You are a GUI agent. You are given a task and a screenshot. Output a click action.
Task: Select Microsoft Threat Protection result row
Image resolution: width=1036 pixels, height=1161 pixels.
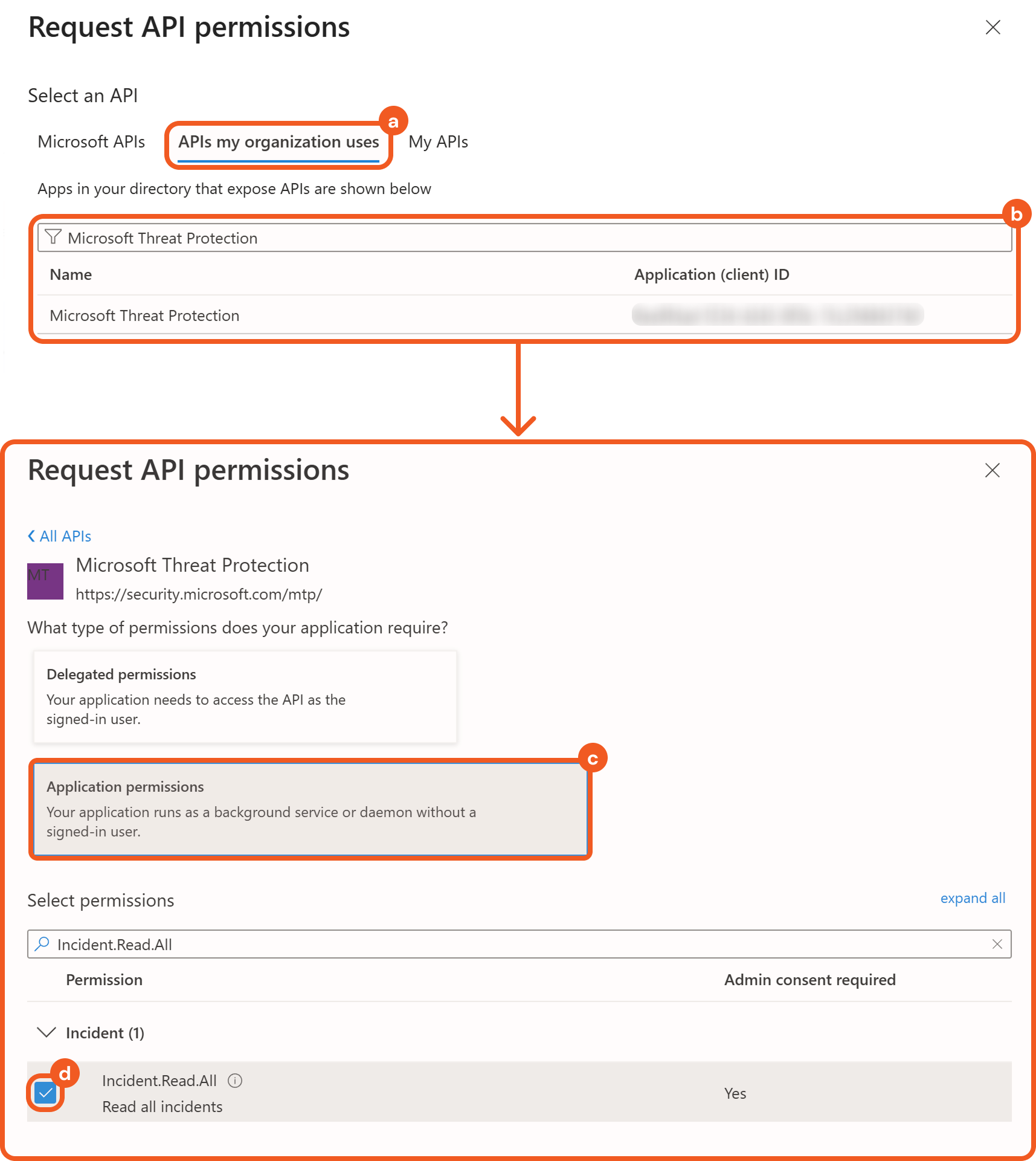(x=145, y=315)
